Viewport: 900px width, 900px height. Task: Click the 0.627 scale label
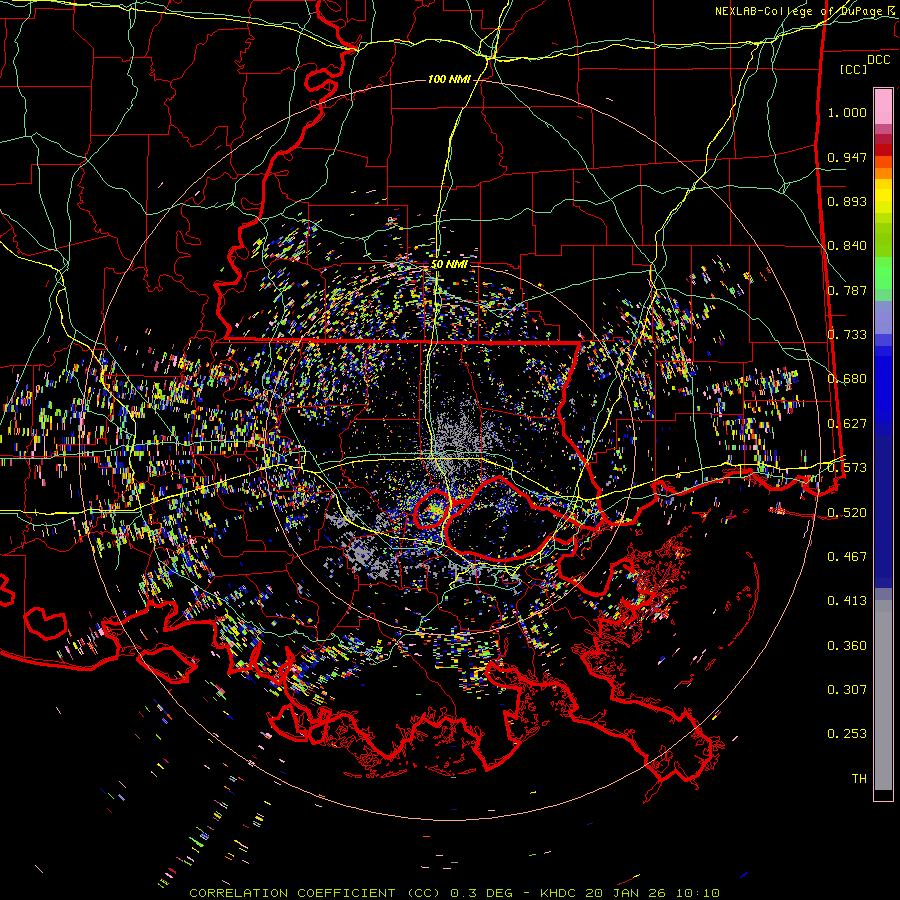(847, 424)
